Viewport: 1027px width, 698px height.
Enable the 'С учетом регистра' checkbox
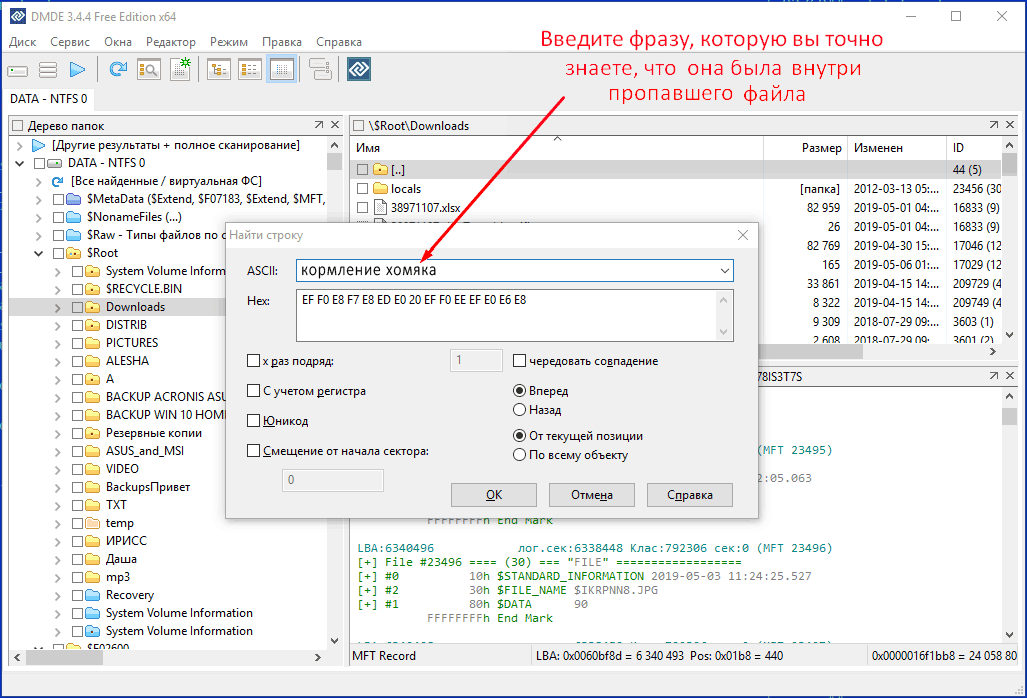click(x=254, y=391)
